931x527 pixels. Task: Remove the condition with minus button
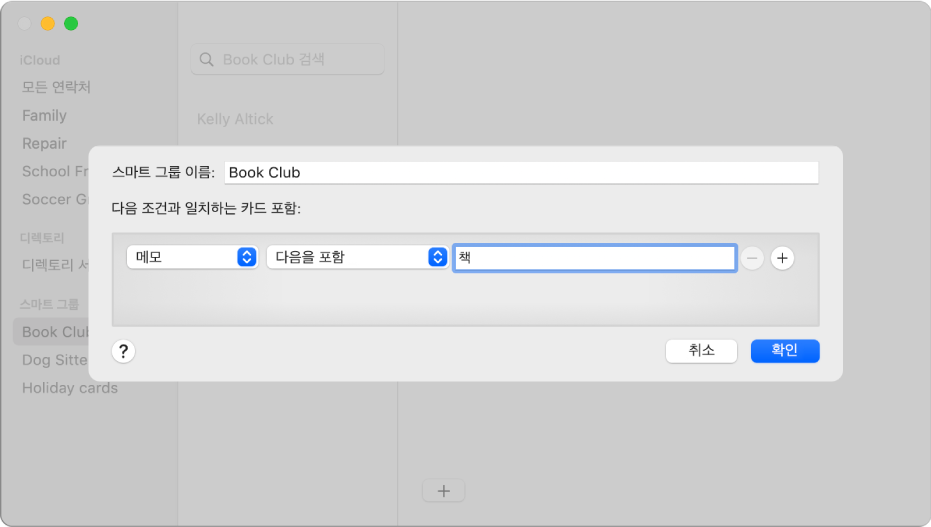coord(752,258)
